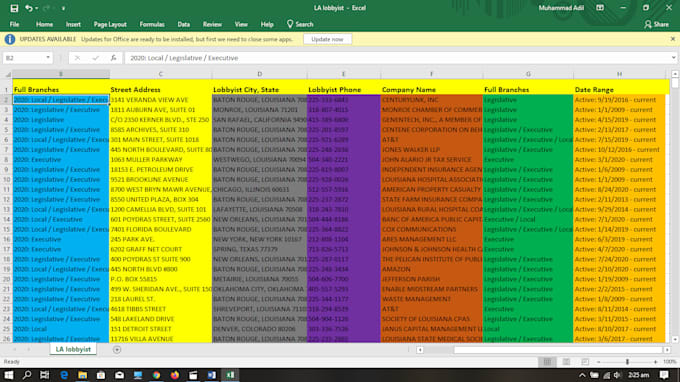Open Word from the taskbar

tap(212, 375)
